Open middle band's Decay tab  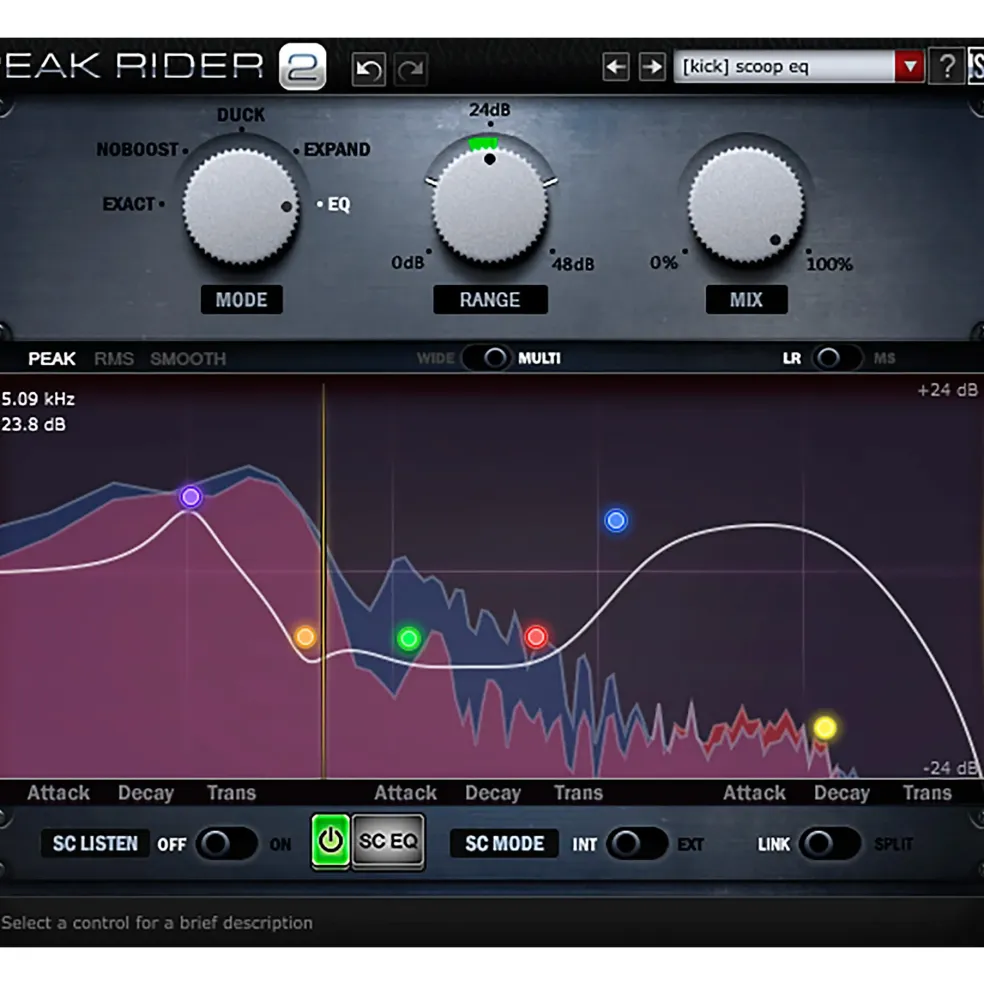coord(493,793)
